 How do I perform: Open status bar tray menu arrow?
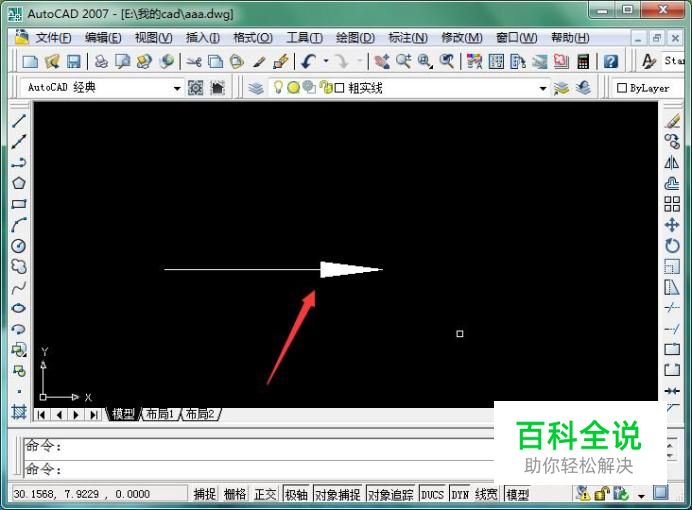coord(641,496)
